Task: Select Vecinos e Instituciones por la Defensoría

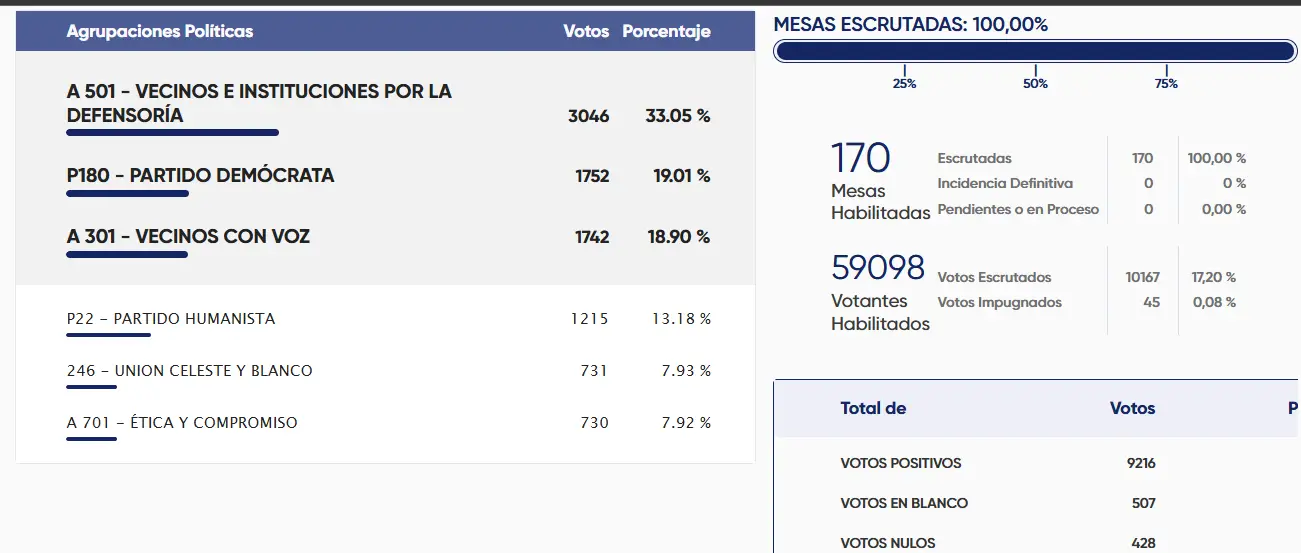Action: pyautogui.click(x=259, y=103)
